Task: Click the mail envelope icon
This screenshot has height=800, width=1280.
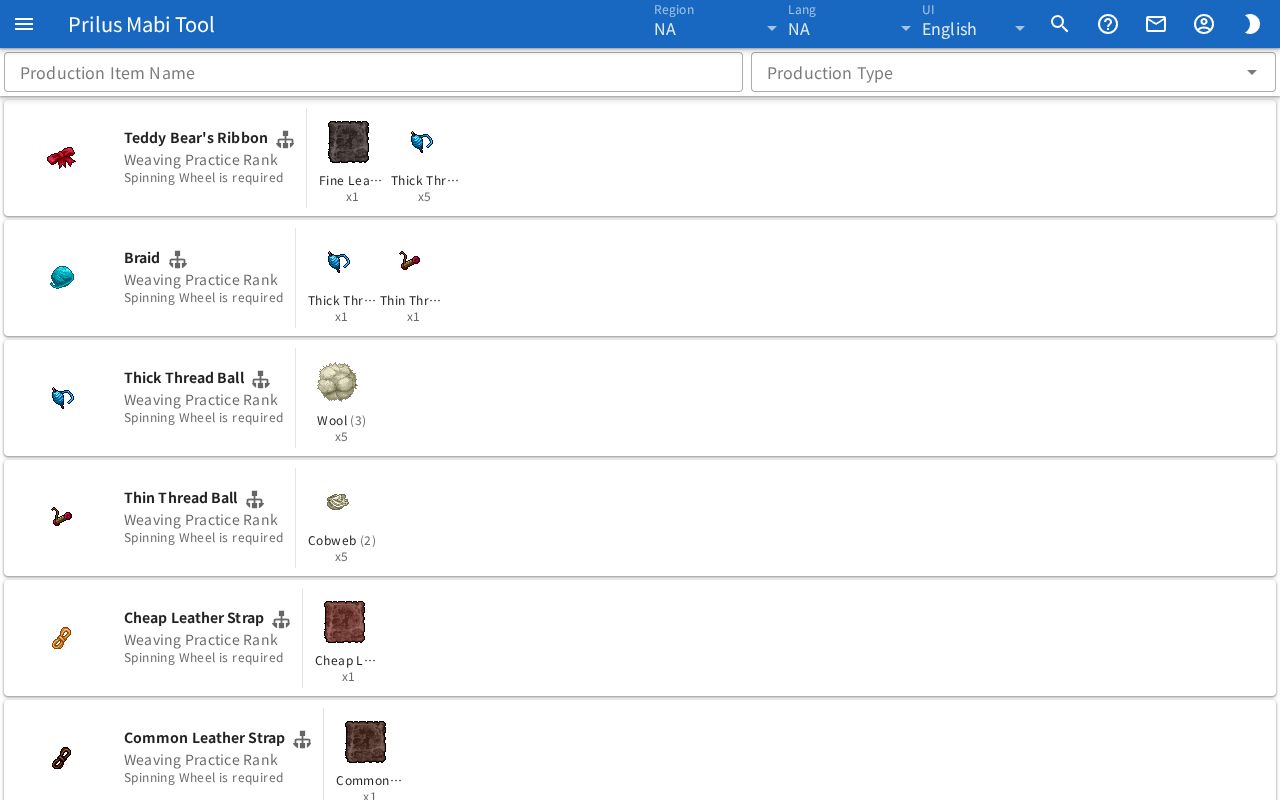Action: click(x=1156, y=24)
